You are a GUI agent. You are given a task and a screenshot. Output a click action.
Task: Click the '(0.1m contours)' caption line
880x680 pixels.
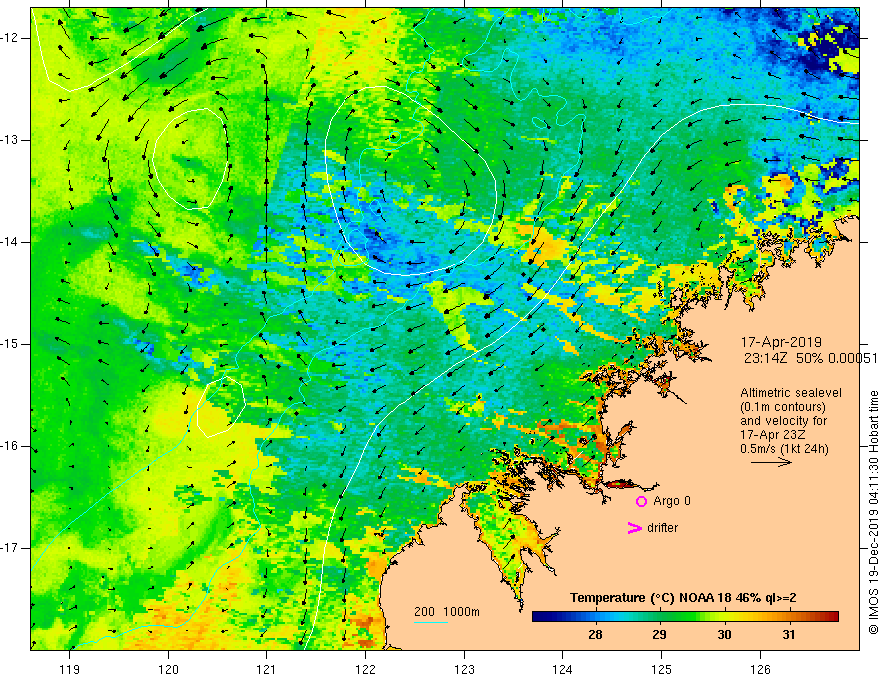pos(783,407)
